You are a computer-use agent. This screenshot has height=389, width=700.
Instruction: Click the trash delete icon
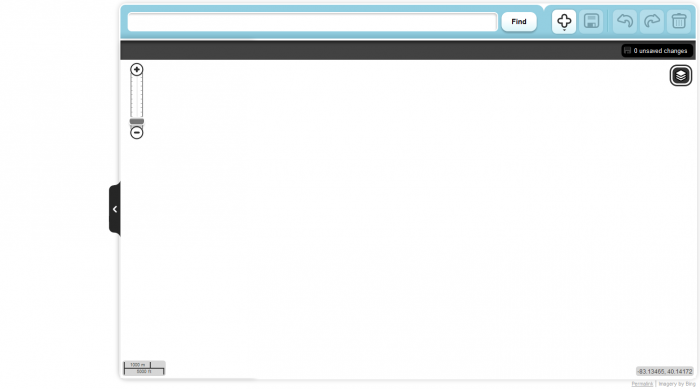coord(679,21)
